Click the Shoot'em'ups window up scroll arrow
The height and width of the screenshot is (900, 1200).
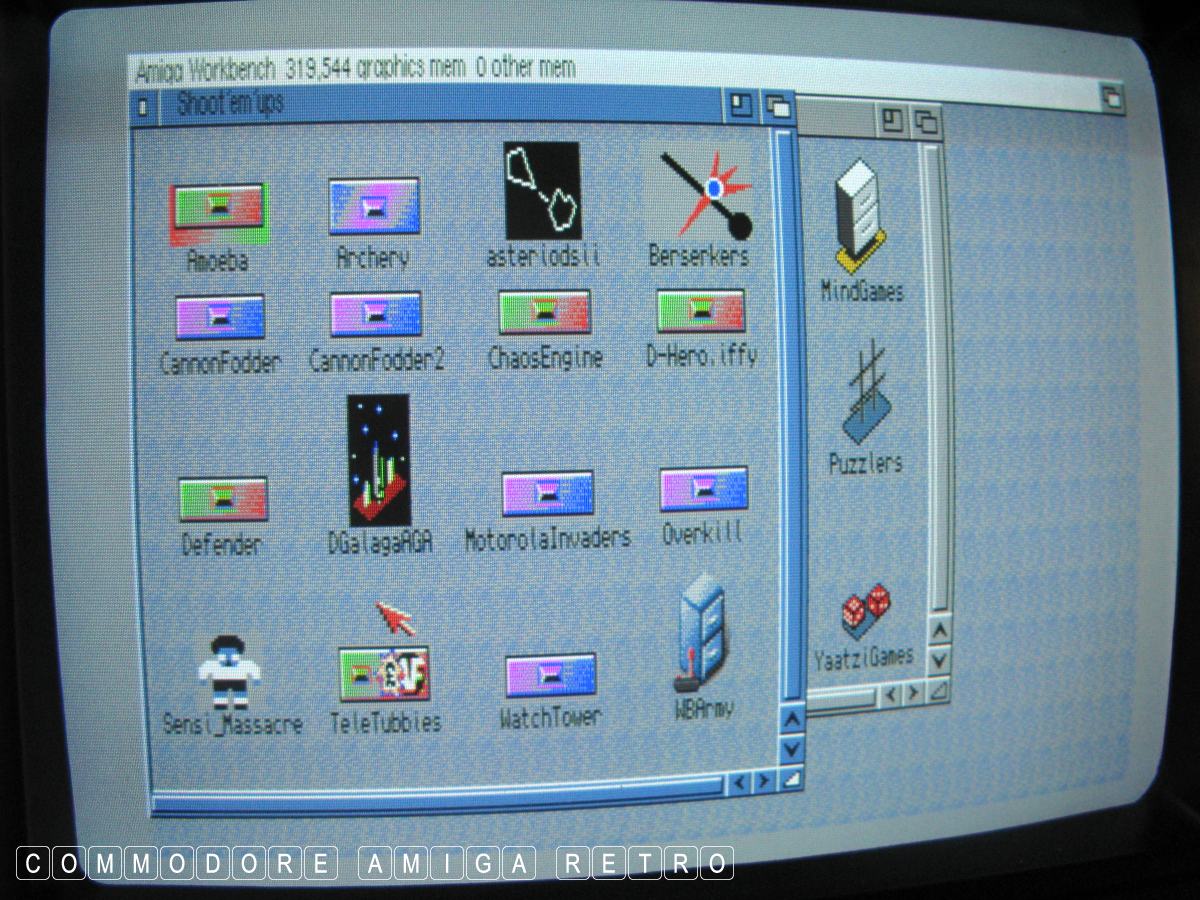[791, 719]
